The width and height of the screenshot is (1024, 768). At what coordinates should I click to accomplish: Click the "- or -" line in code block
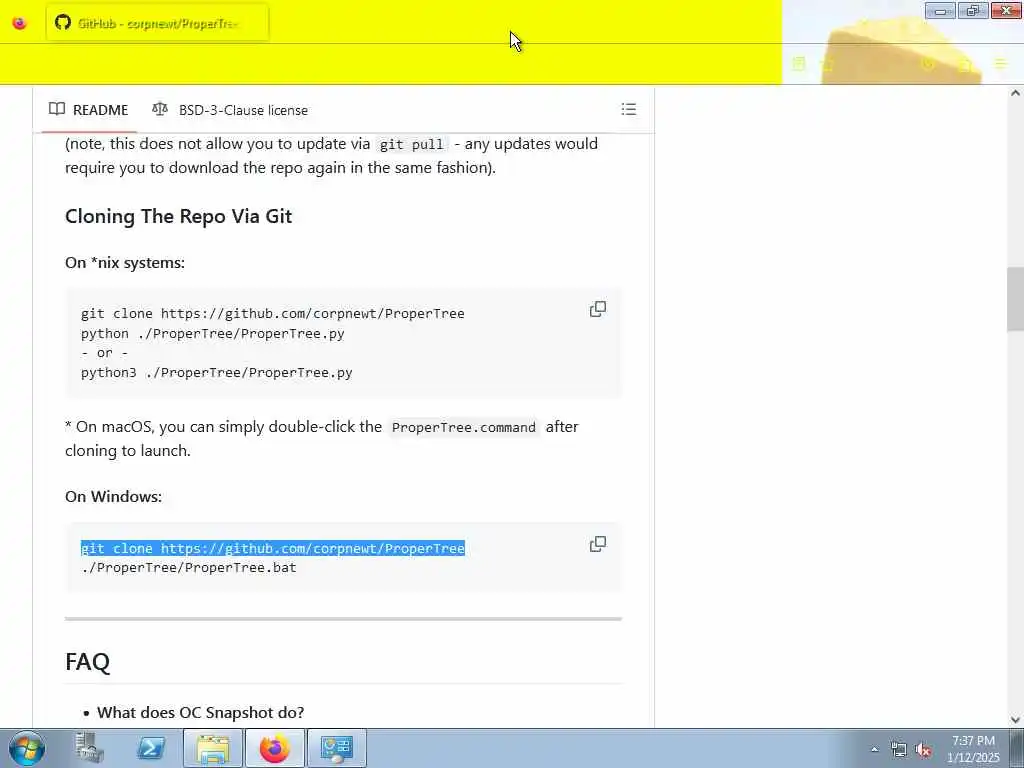[x=104, y=353]
